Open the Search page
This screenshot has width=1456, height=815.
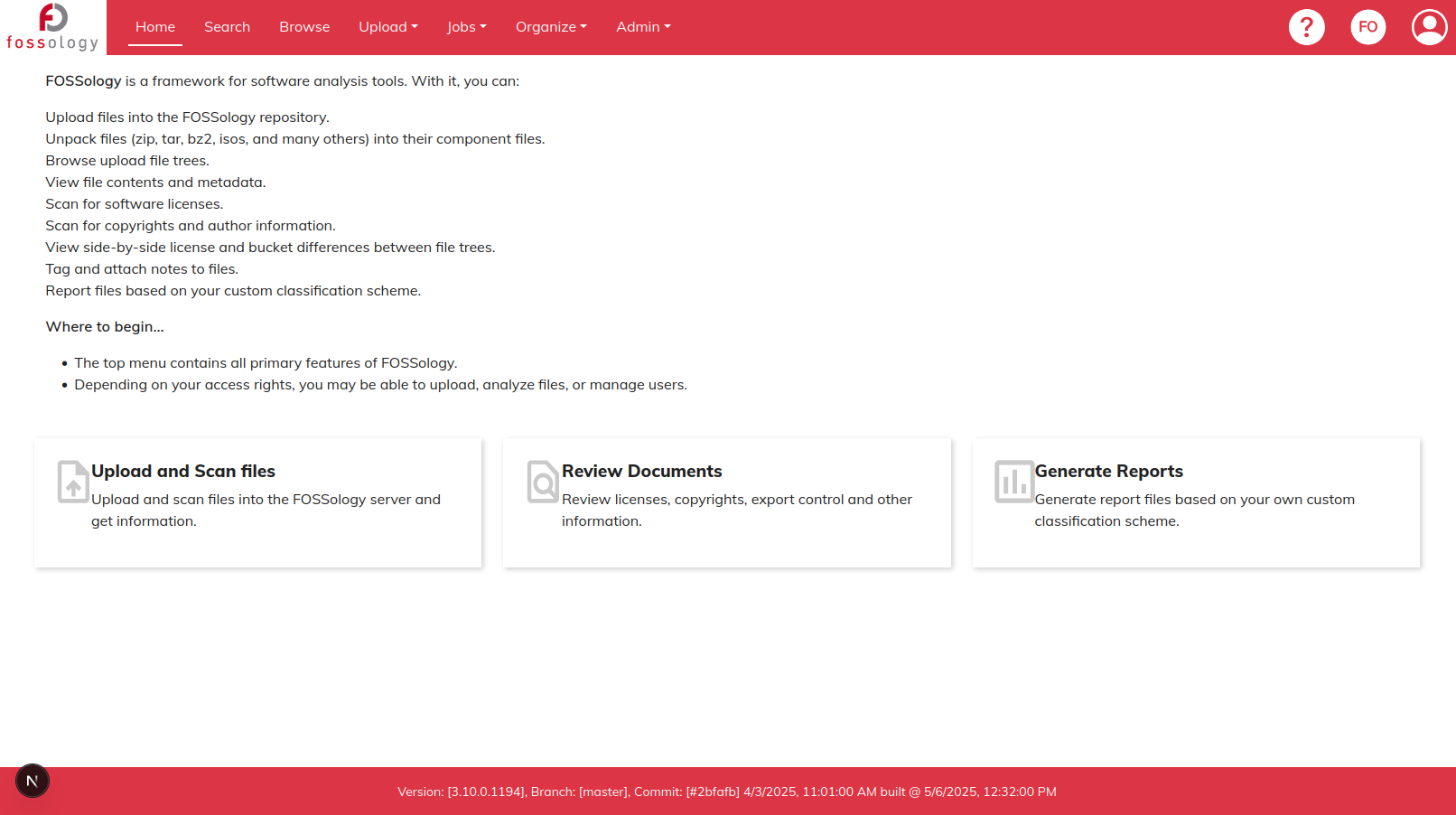pyautogui.click(x=227, y=27)
